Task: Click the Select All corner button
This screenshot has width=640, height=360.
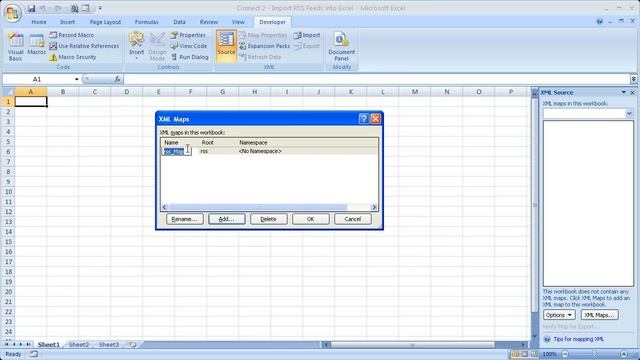Action: [8, 92]
